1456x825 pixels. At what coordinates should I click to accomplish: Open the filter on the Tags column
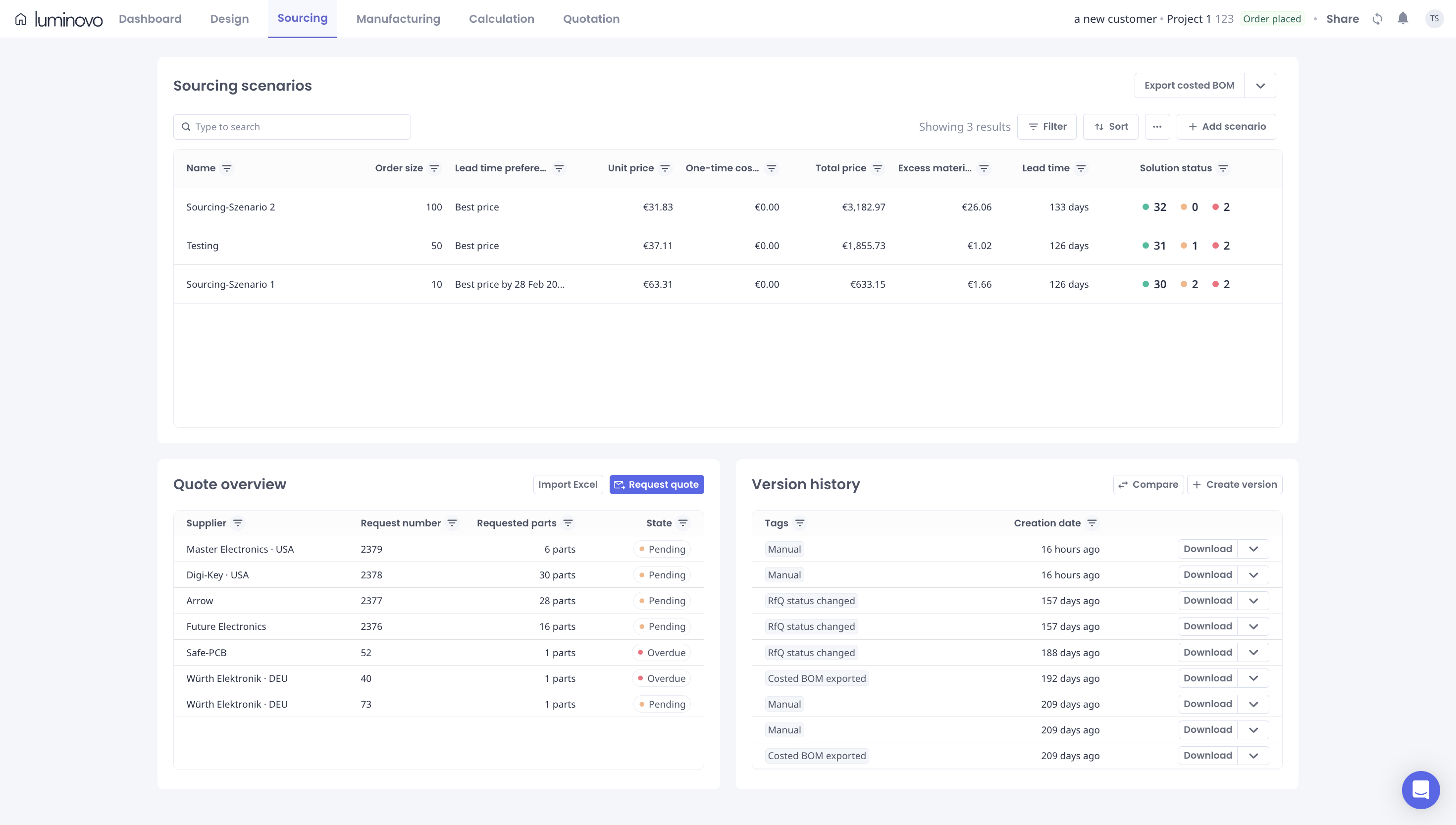pos(800,523)
